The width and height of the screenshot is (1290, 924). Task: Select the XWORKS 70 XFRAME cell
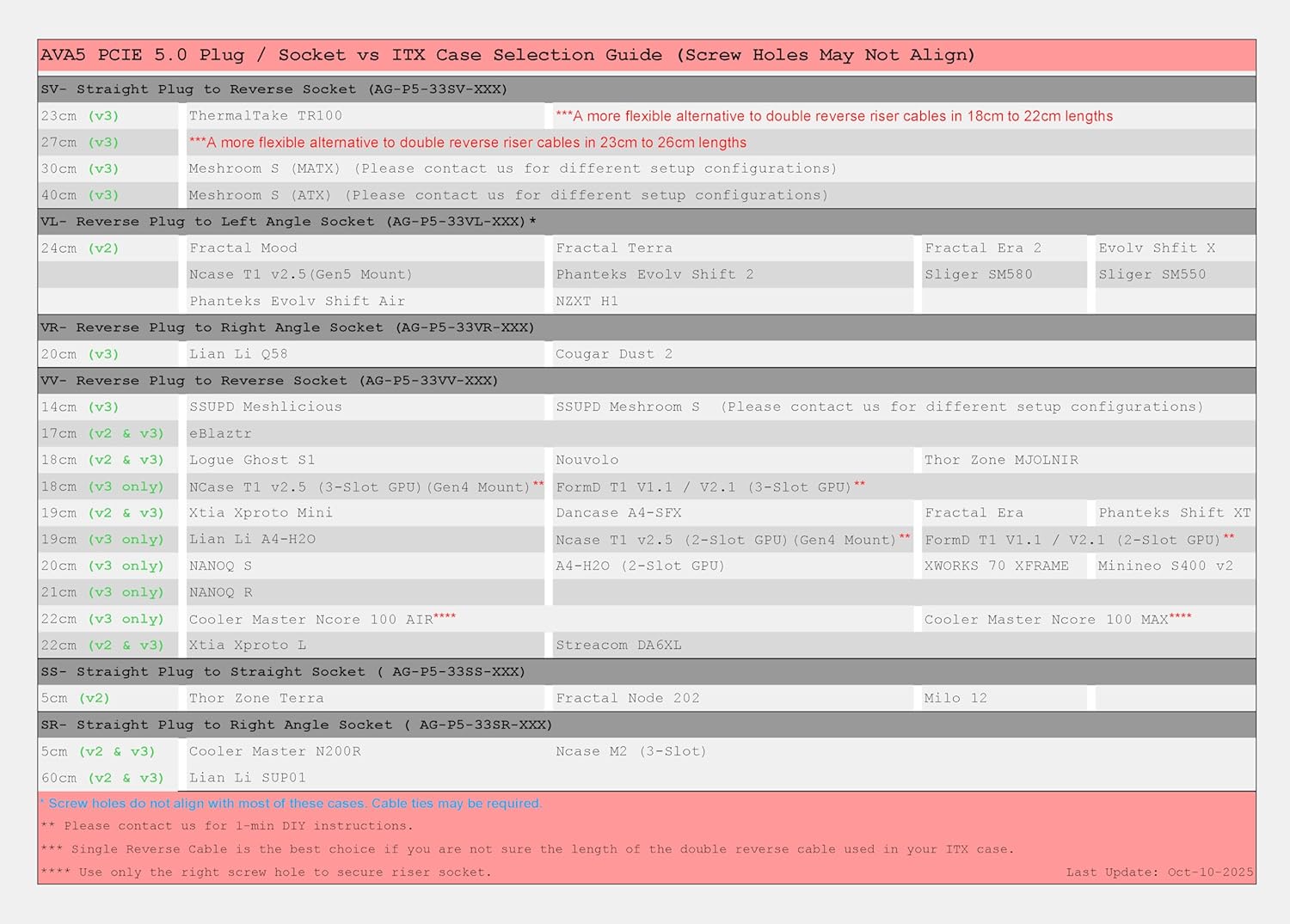[996, 566]
